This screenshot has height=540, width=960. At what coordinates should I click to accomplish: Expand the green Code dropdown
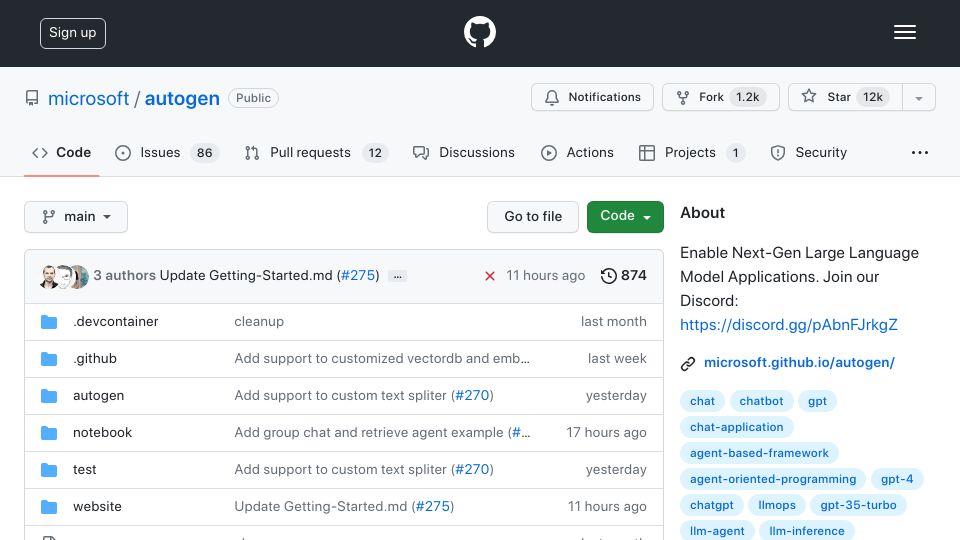coord(625,217)
